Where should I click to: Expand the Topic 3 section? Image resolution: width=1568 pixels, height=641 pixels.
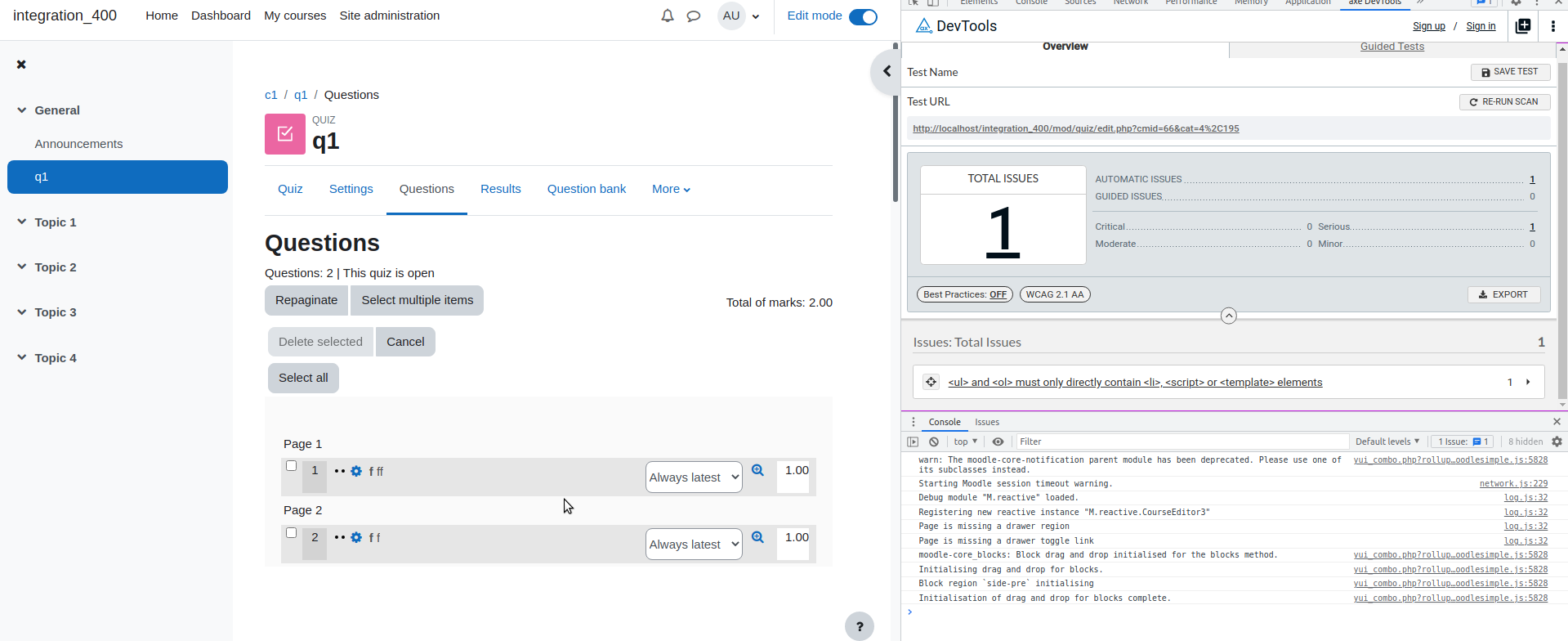[x=22, y=312]
